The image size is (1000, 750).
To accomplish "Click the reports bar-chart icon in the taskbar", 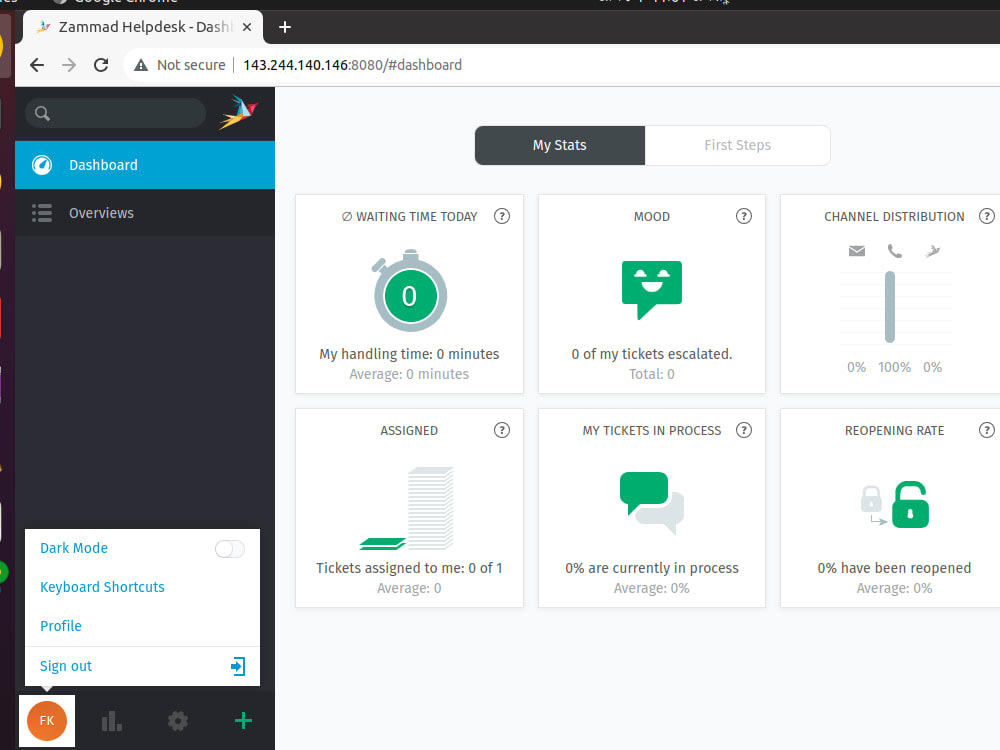I will (111, 720).
